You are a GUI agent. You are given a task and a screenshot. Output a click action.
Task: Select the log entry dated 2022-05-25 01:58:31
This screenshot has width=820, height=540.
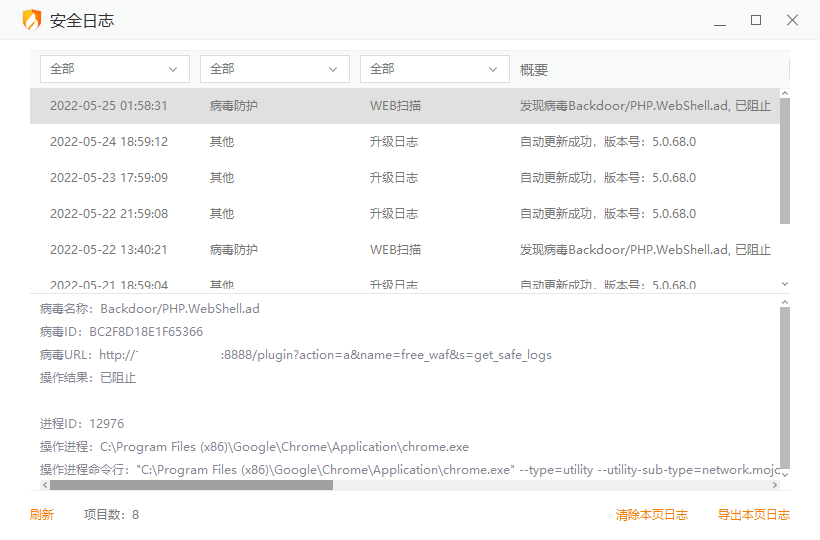coord(400,106)
